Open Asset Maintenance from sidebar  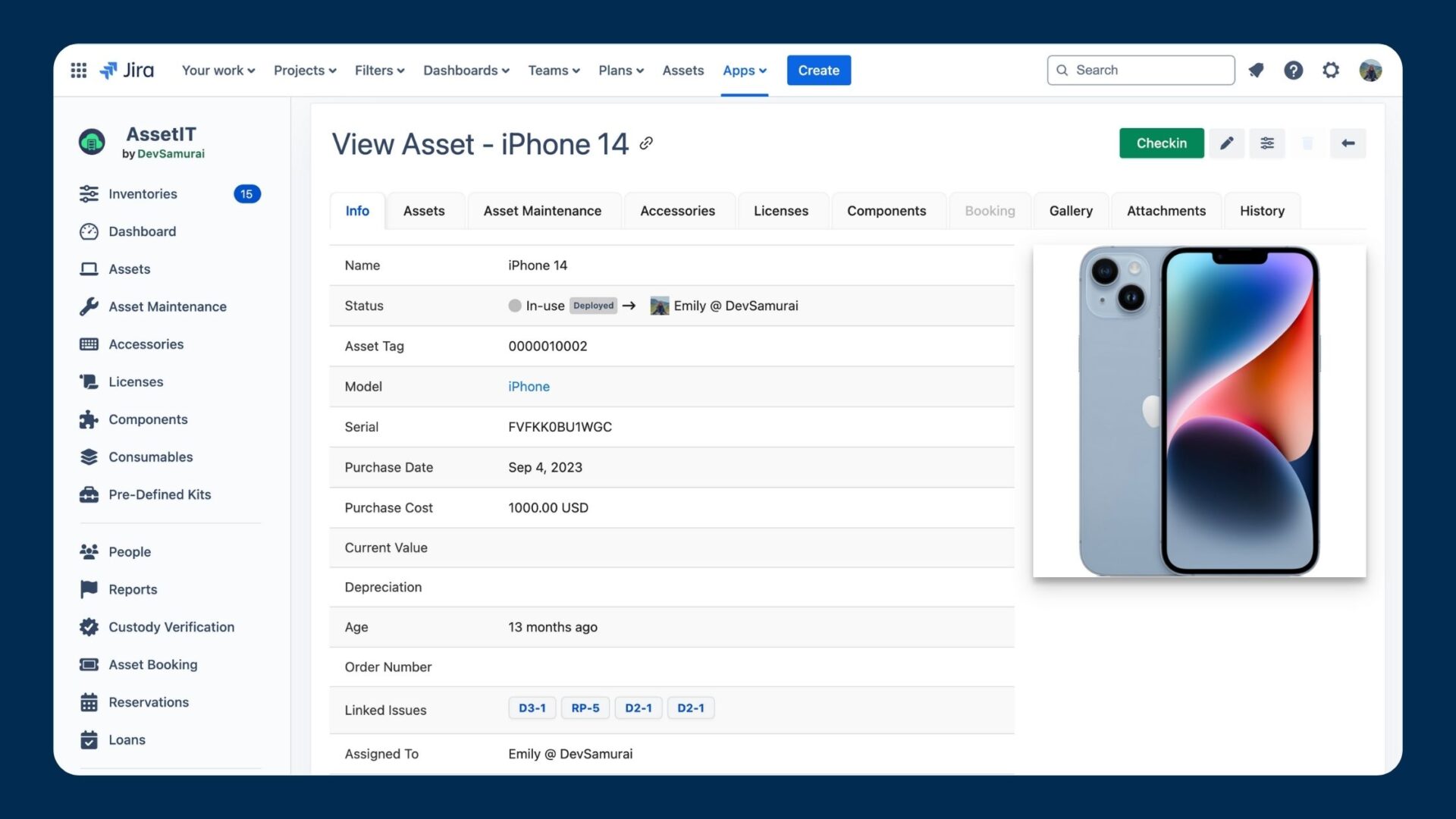point(167,307)
